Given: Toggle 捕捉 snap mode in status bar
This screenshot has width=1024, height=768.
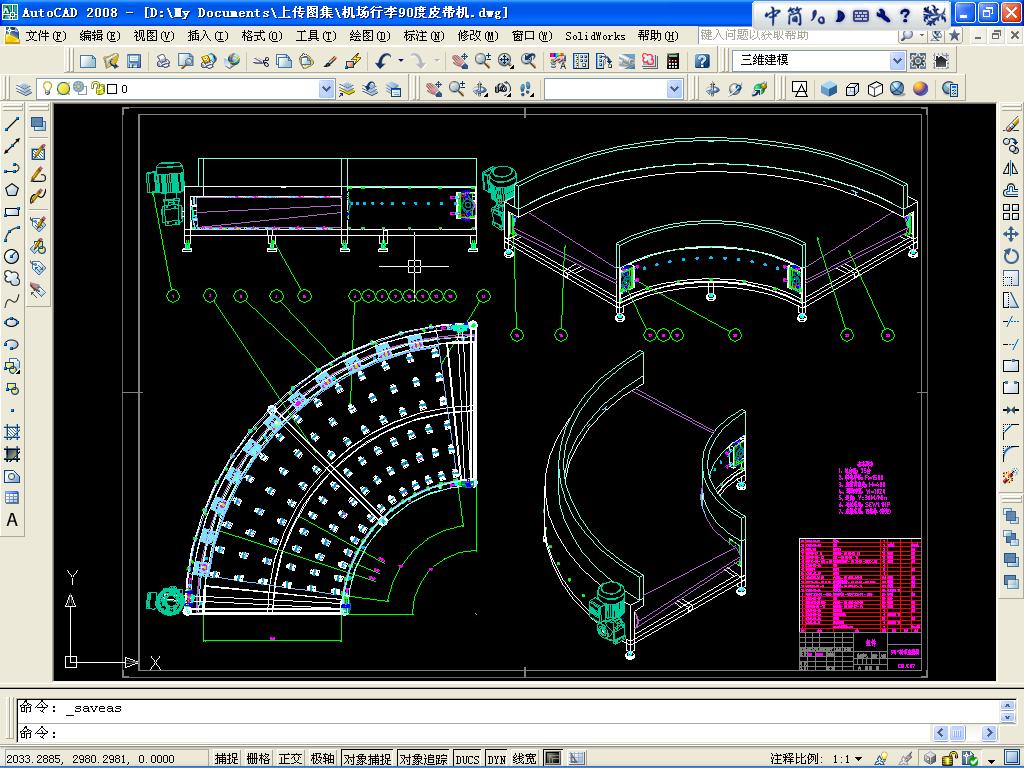Looking at the screenshot, I should [x=227, y=759].
